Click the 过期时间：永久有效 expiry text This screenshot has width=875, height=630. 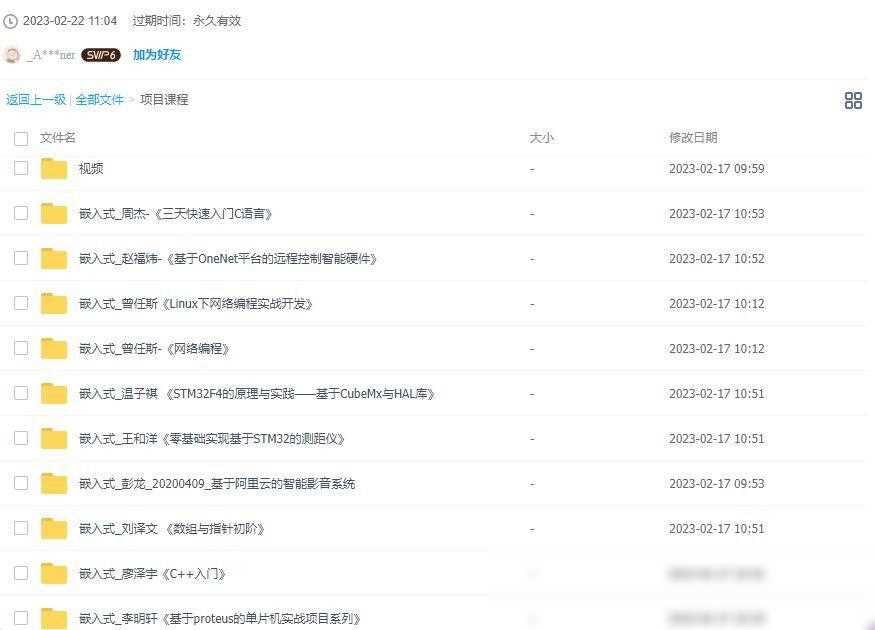pyautogui.click(x=186, y=21)
